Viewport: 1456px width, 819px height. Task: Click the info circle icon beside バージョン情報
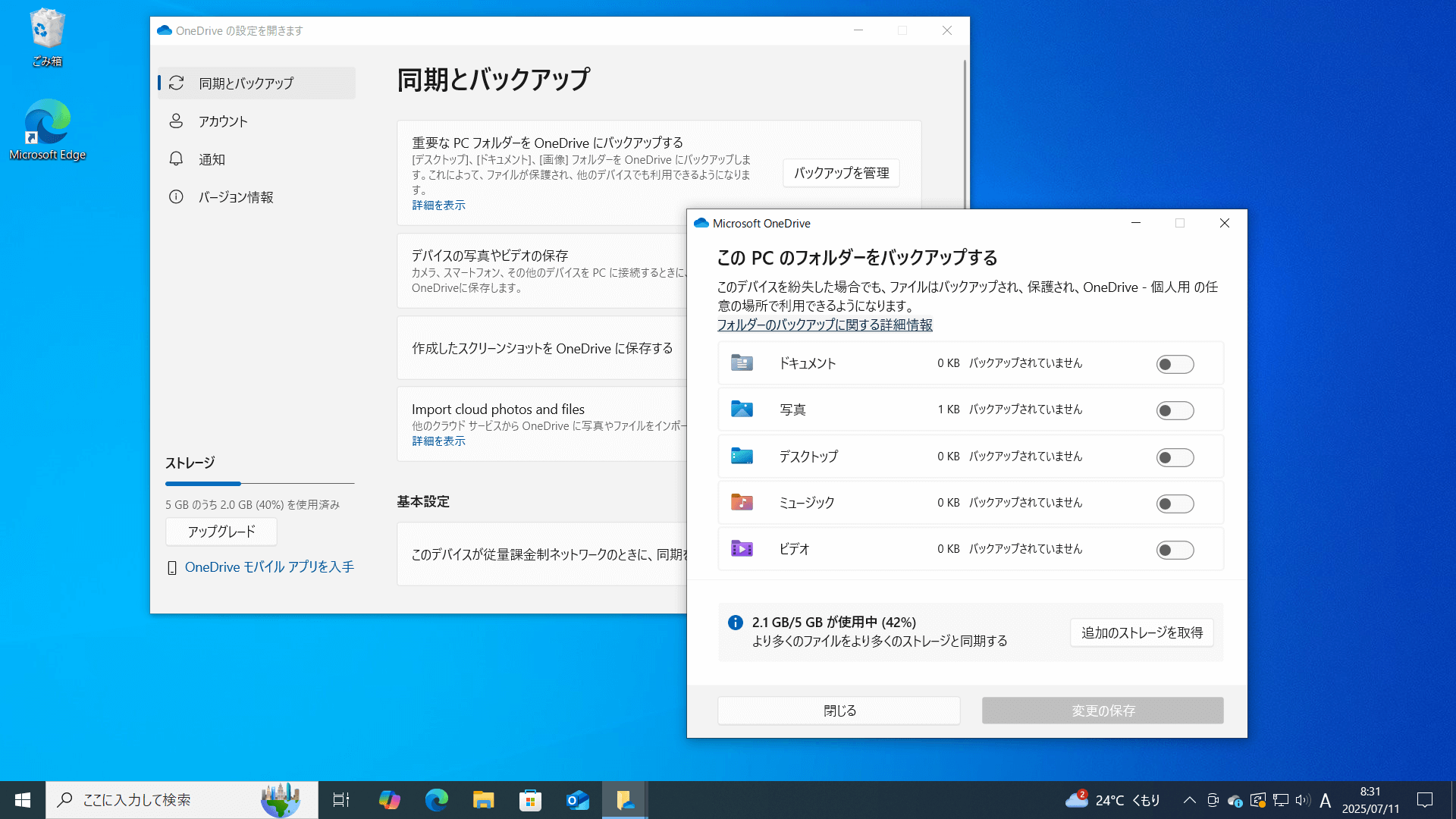coord(176,196)
